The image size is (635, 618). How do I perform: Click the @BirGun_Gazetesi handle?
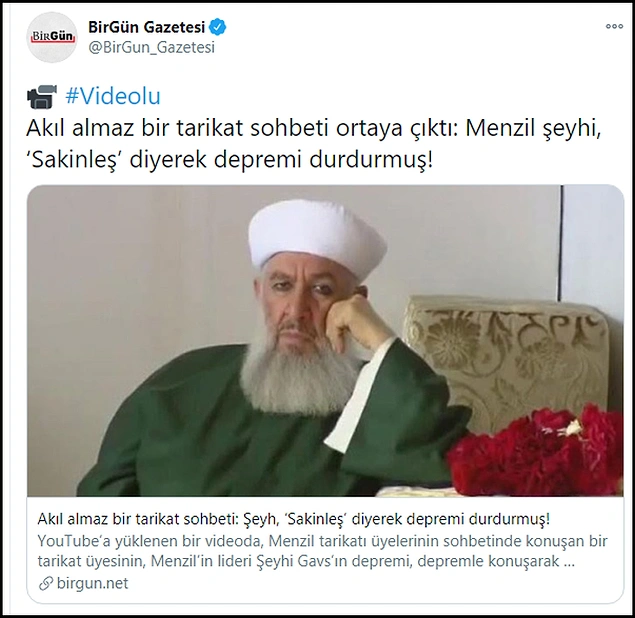click(151, 47)
